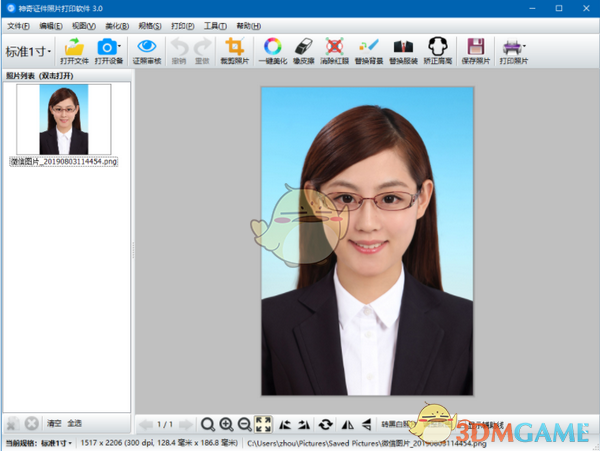Open the 美化(B) menu
This screenshot has height=451, width=600.
[x=117, y=25]
